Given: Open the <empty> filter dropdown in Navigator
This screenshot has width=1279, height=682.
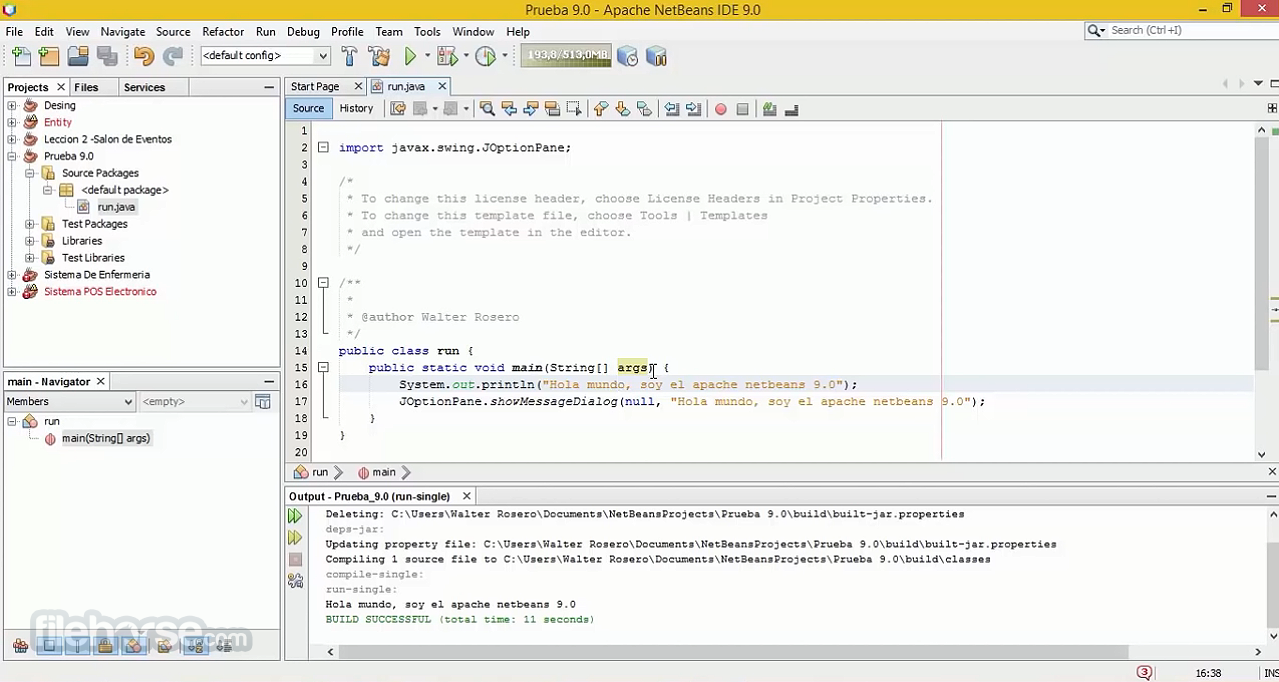Looking at the screenshot, I should pyautogui.click(x=195, y=402).
